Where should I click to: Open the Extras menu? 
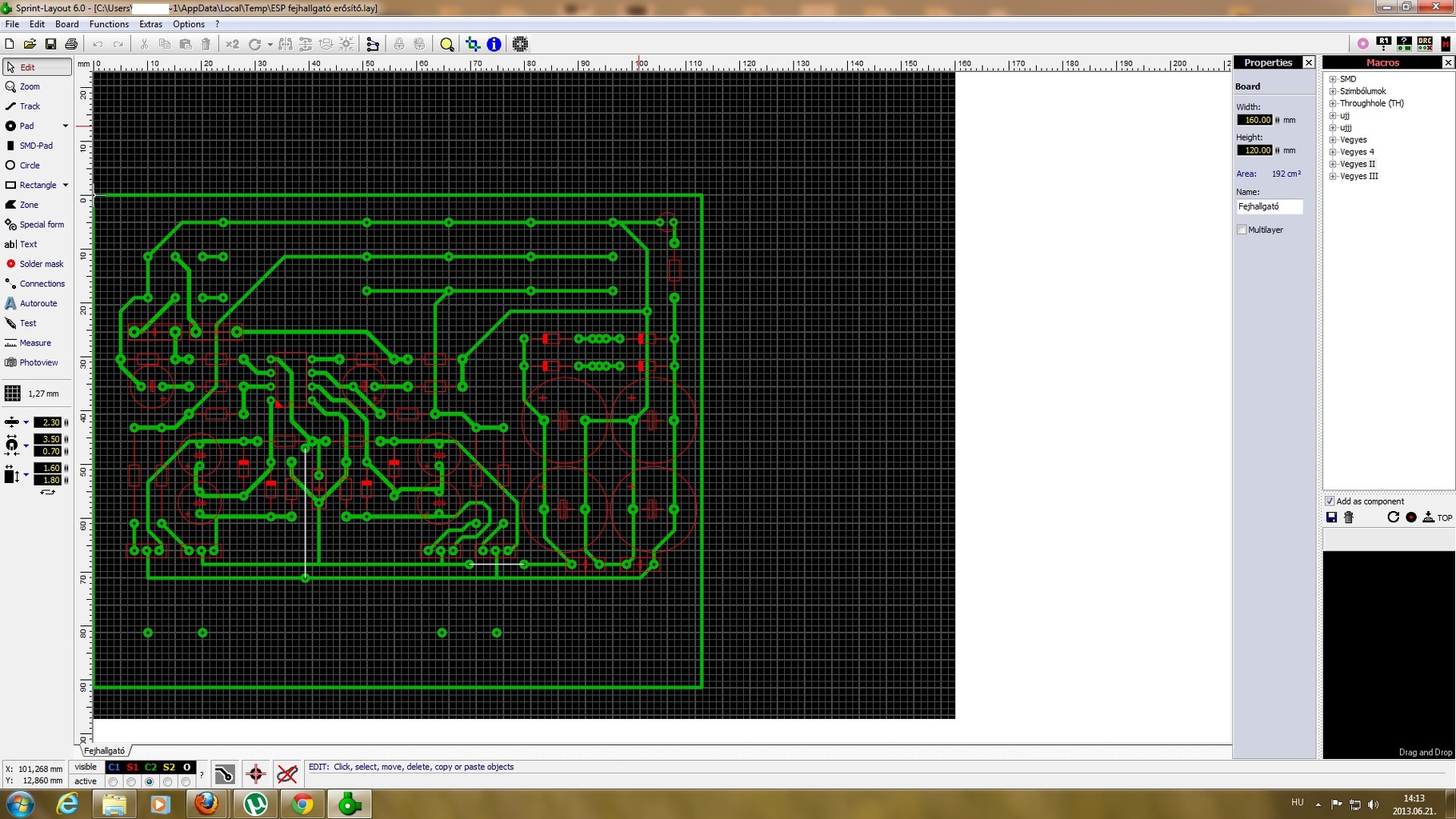click(150, 24)
